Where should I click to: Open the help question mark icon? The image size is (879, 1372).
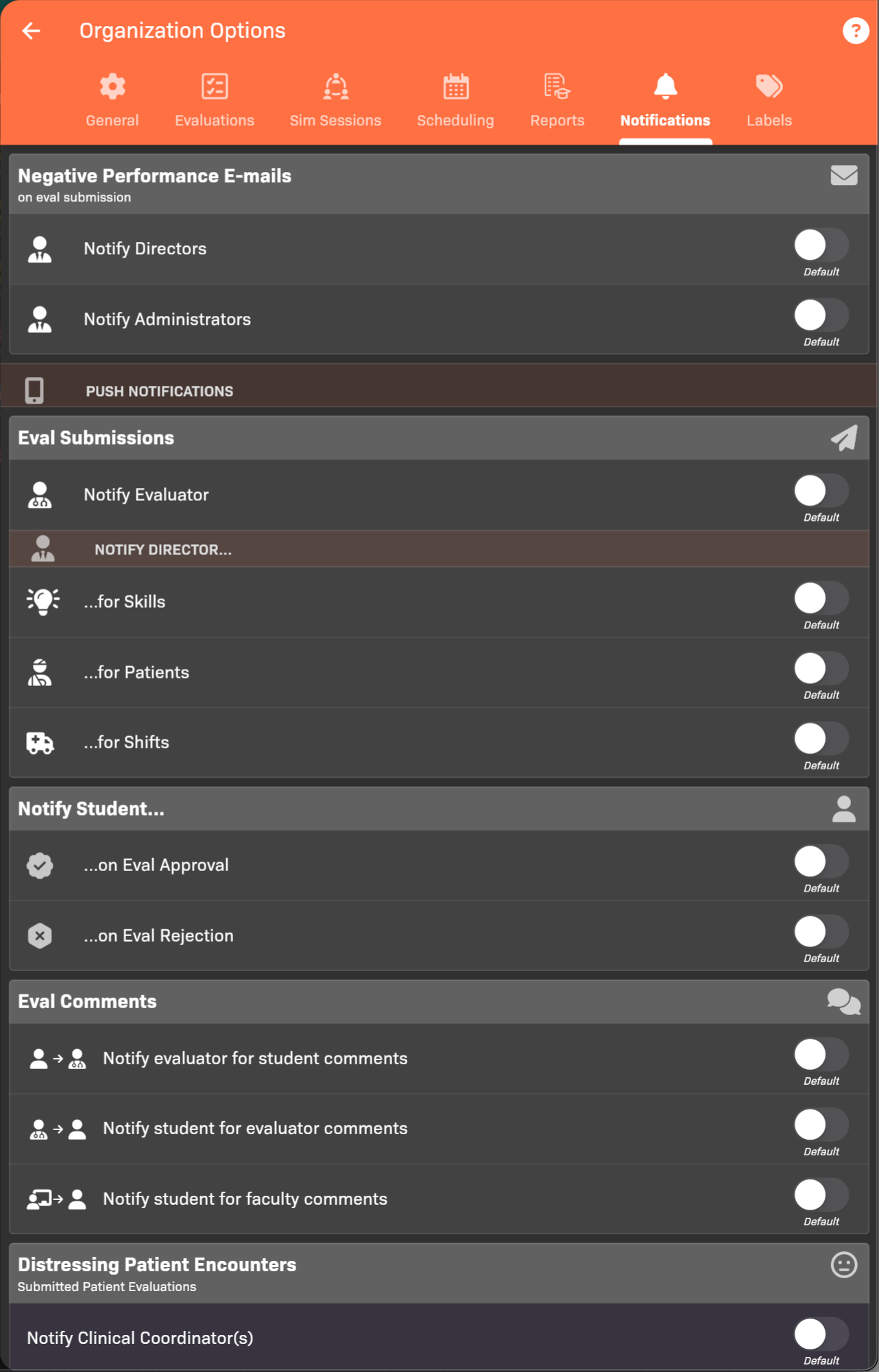coord(855,31)
